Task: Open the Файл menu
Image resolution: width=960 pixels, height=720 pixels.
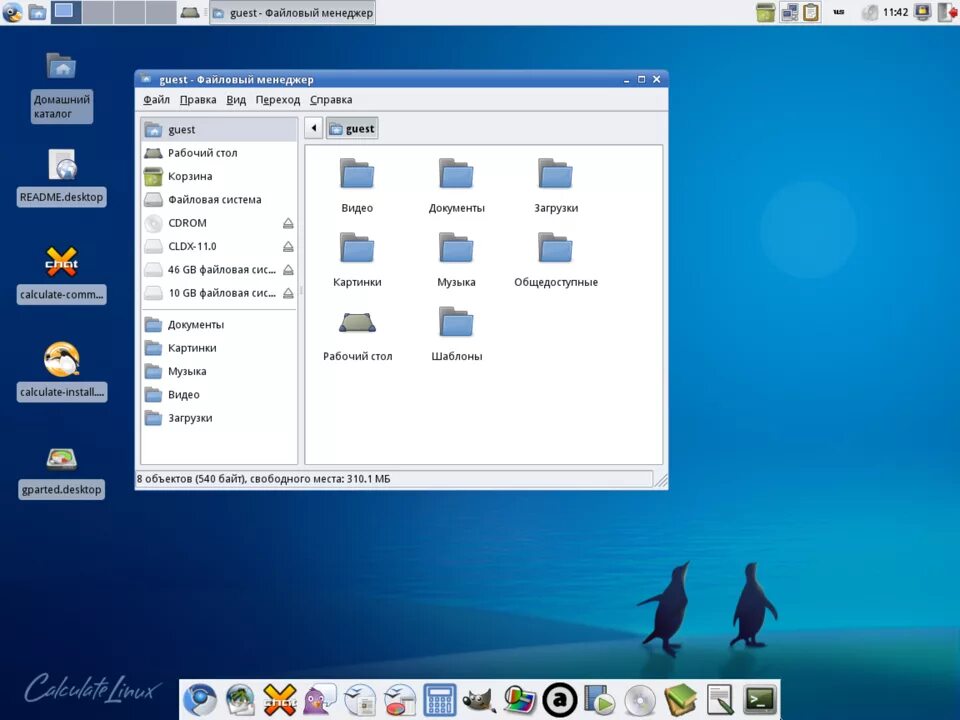Action: tap(156, 100)
